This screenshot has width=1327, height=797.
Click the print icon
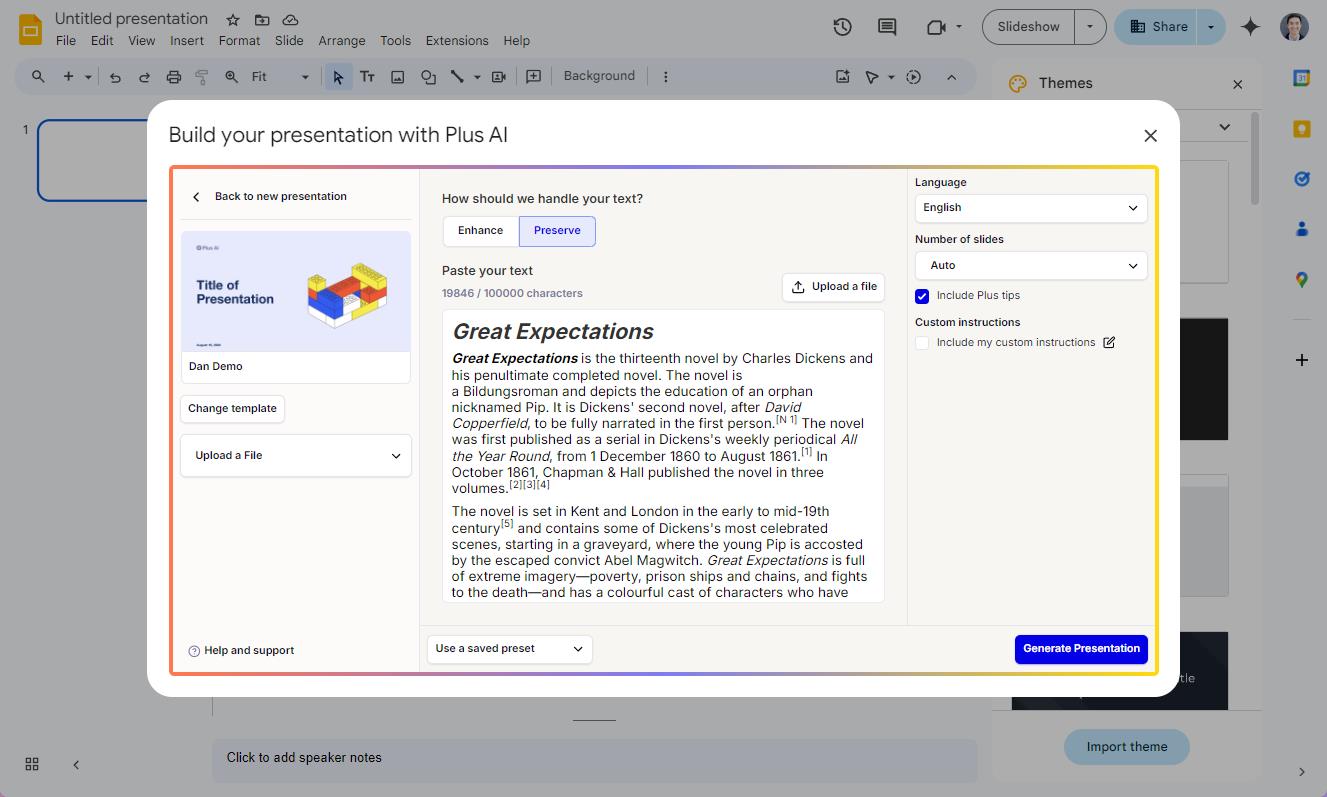(x=173, y=77)
